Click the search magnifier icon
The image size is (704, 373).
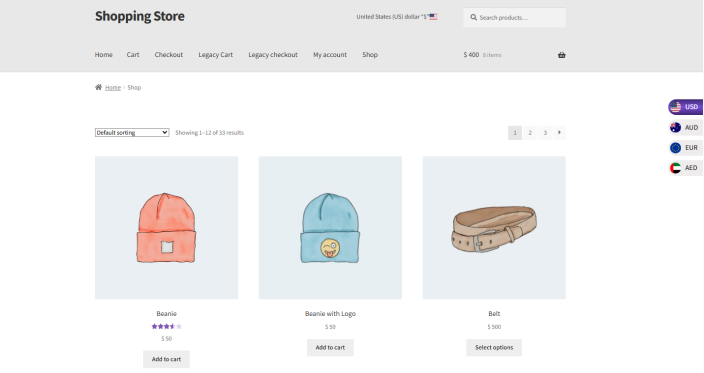pyautogui.click(x=473, y=18)
